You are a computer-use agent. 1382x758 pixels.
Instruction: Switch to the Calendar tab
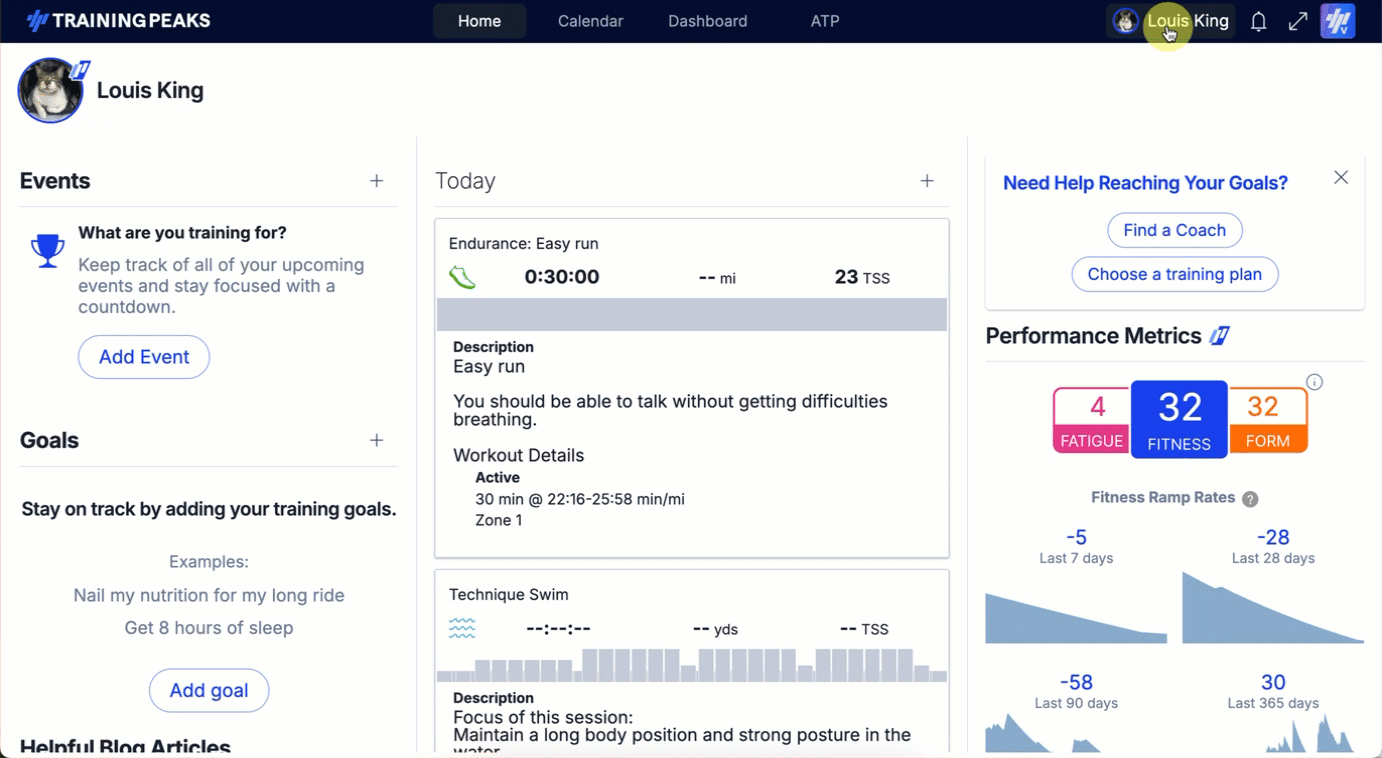click(590, 21)
